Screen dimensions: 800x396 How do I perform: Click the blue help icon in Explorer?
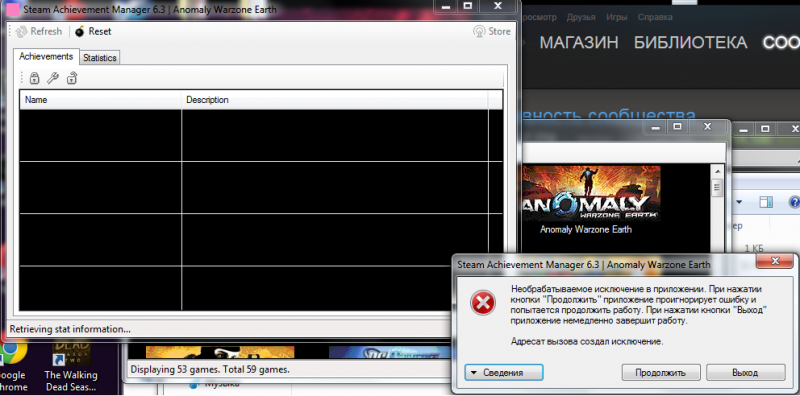pos(794,202)
